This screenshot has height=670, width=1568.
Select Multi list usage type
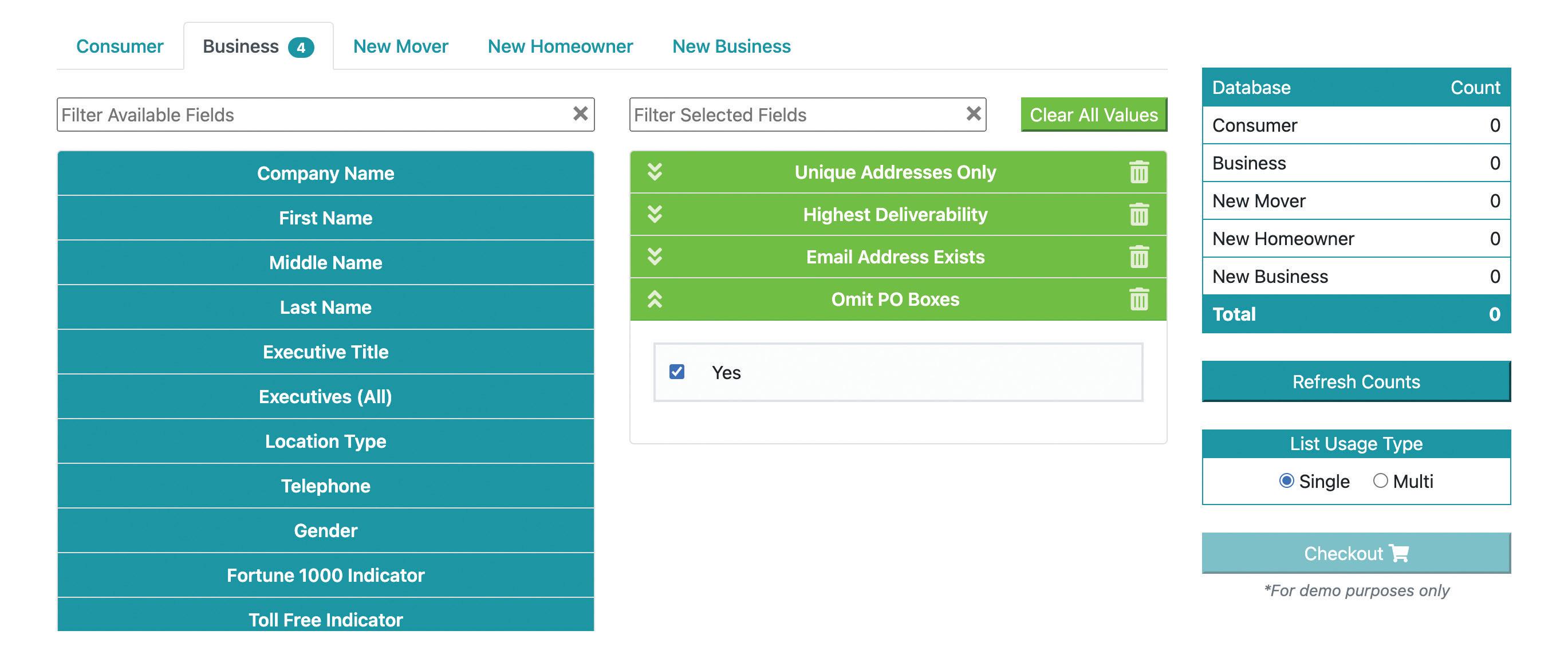click(1380, 481)
